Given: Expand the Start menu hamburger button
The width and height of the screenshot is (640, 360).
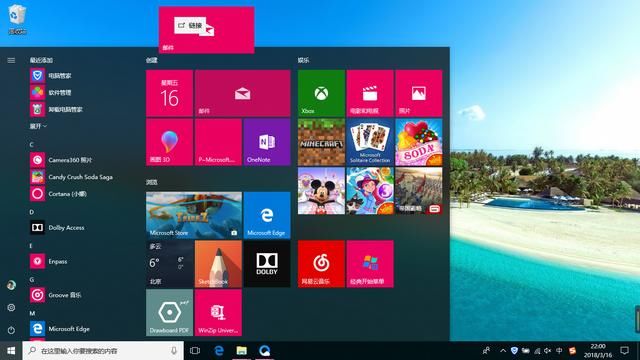Looking at the screenshot, I should point(11,60).
